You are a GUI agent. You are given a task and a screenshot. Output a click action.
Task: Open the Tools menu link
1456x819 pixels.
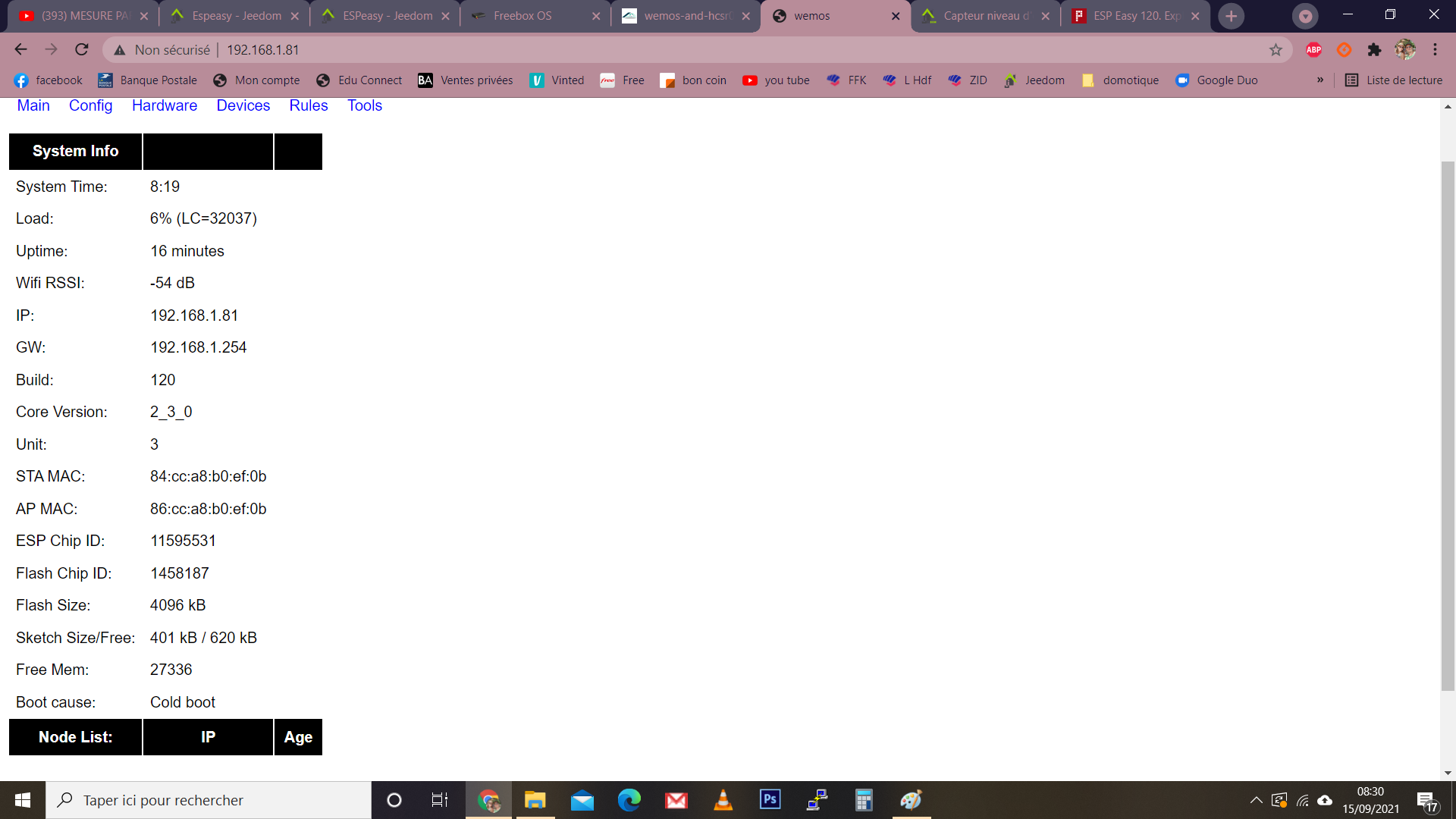[364, 105]
